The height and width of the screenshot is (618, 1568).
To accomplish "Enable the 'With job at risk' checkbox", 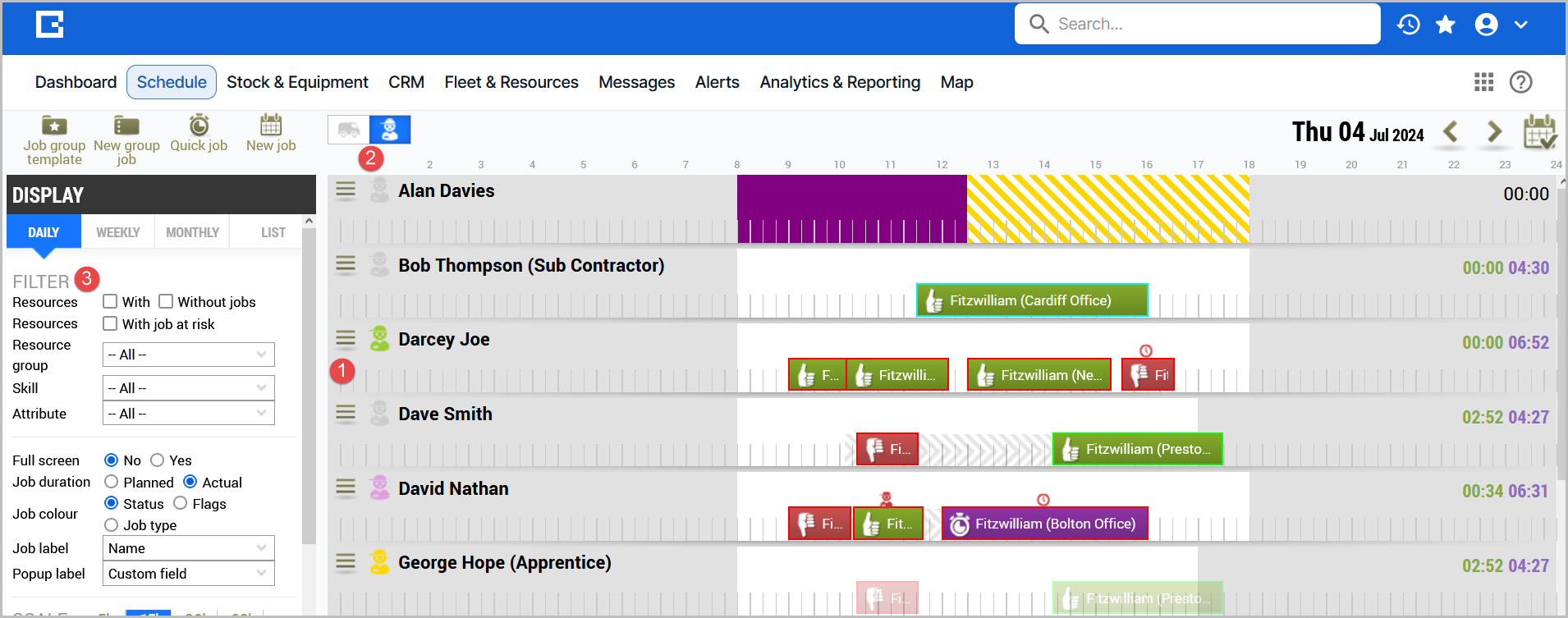I will (x=110, y=323).
